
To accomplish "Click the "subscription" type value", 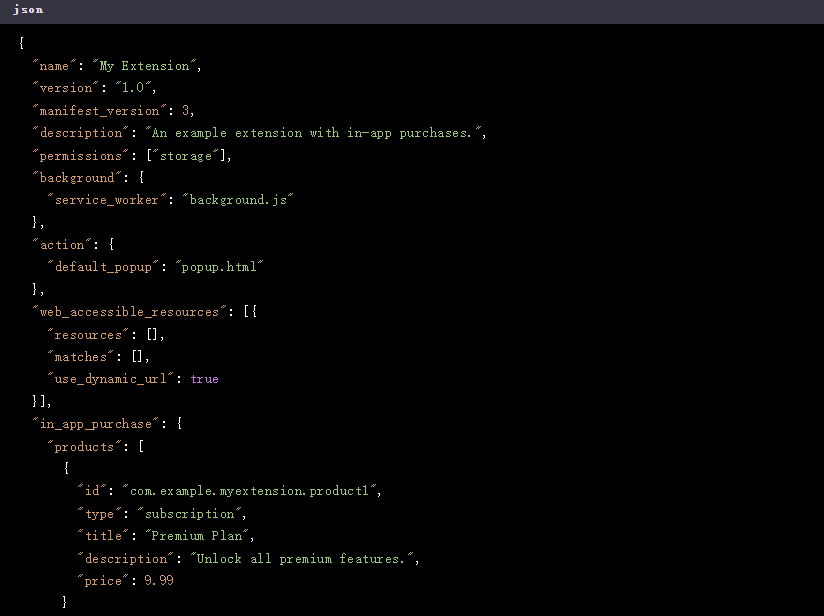I will pos(189,513).
